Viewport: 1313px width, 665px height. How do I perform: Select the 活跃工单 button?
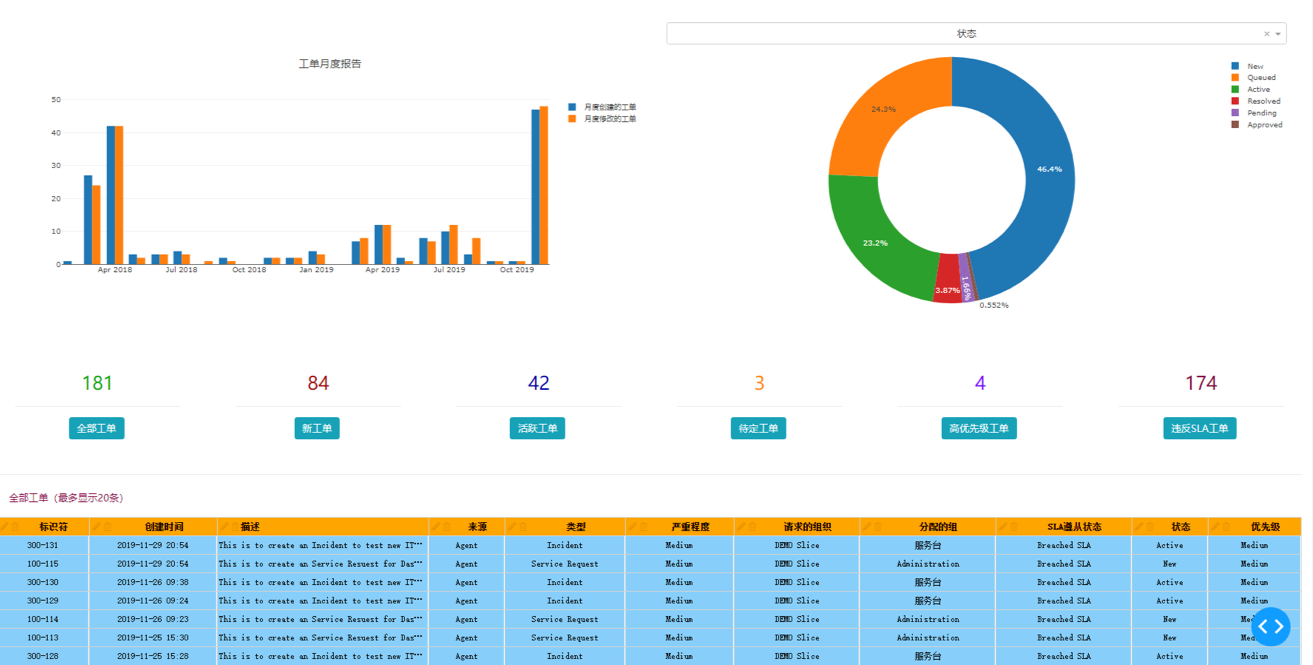[538, 428]
